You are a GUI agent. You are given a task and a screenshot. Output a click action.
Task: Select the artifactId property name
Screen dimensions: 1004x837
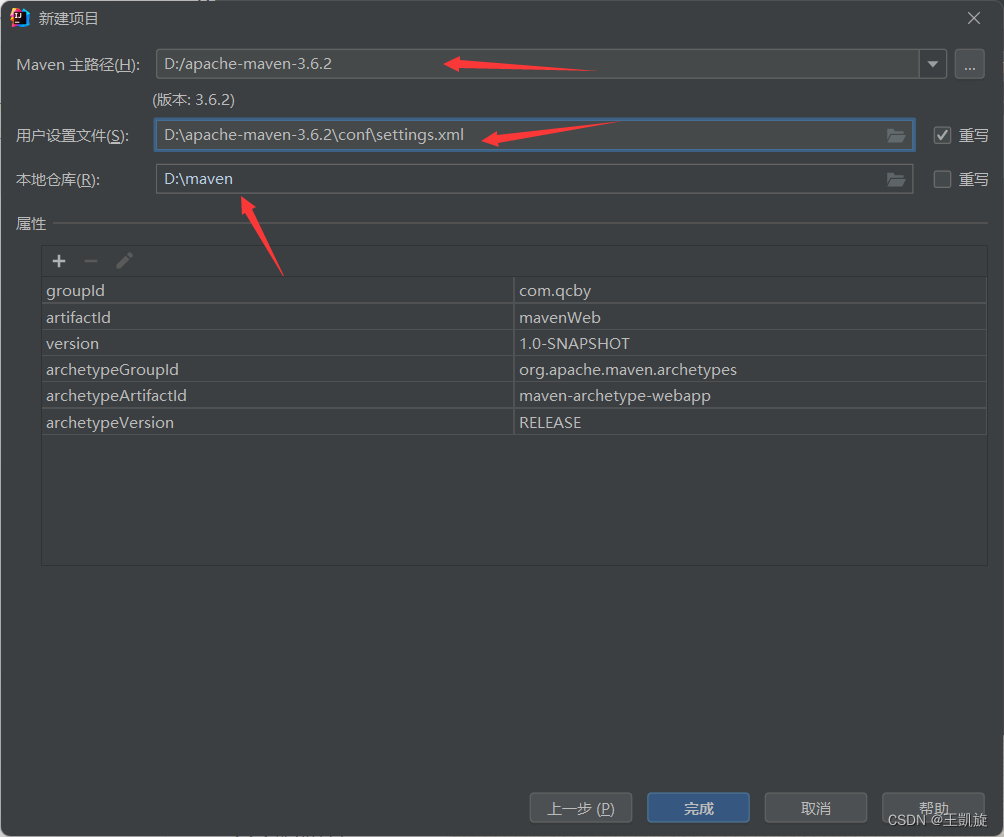coord(78,318)
